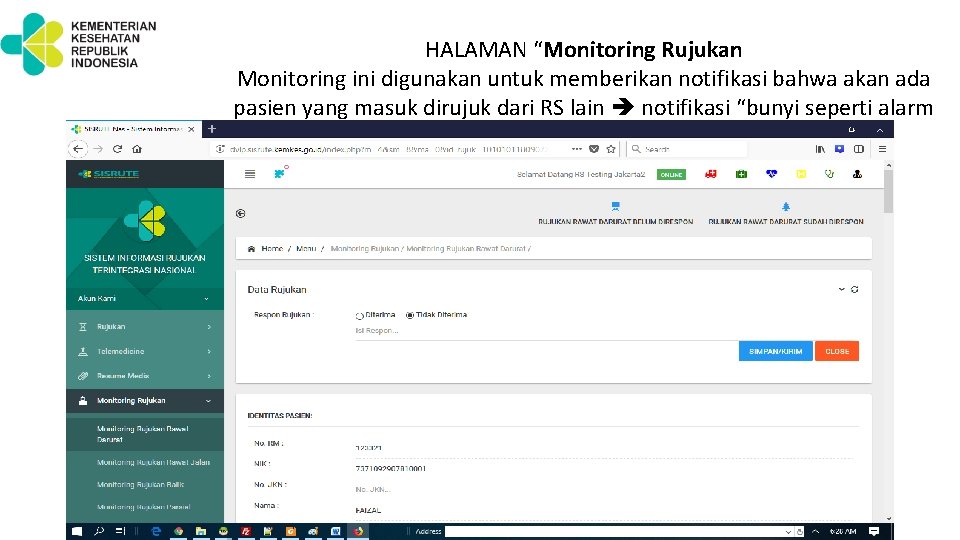Open Monitoring Rujukan Parsial submenu

click(x=143, y=507)
